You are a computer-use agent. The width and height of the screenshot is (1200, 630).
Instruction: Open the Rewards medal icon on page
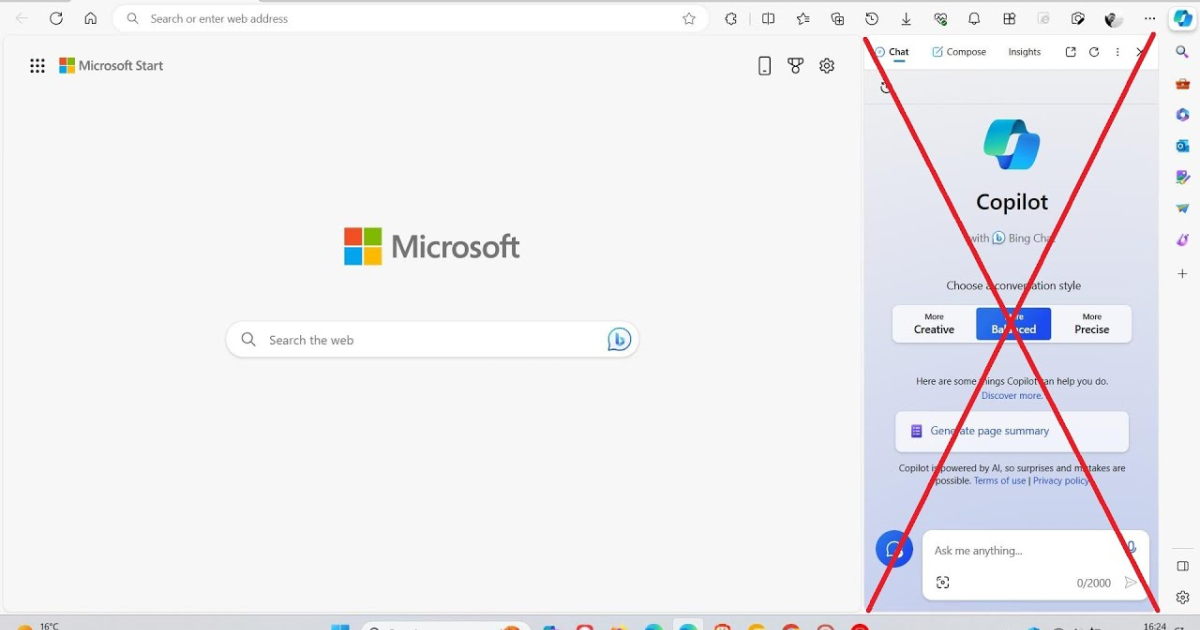coord(795,66)
